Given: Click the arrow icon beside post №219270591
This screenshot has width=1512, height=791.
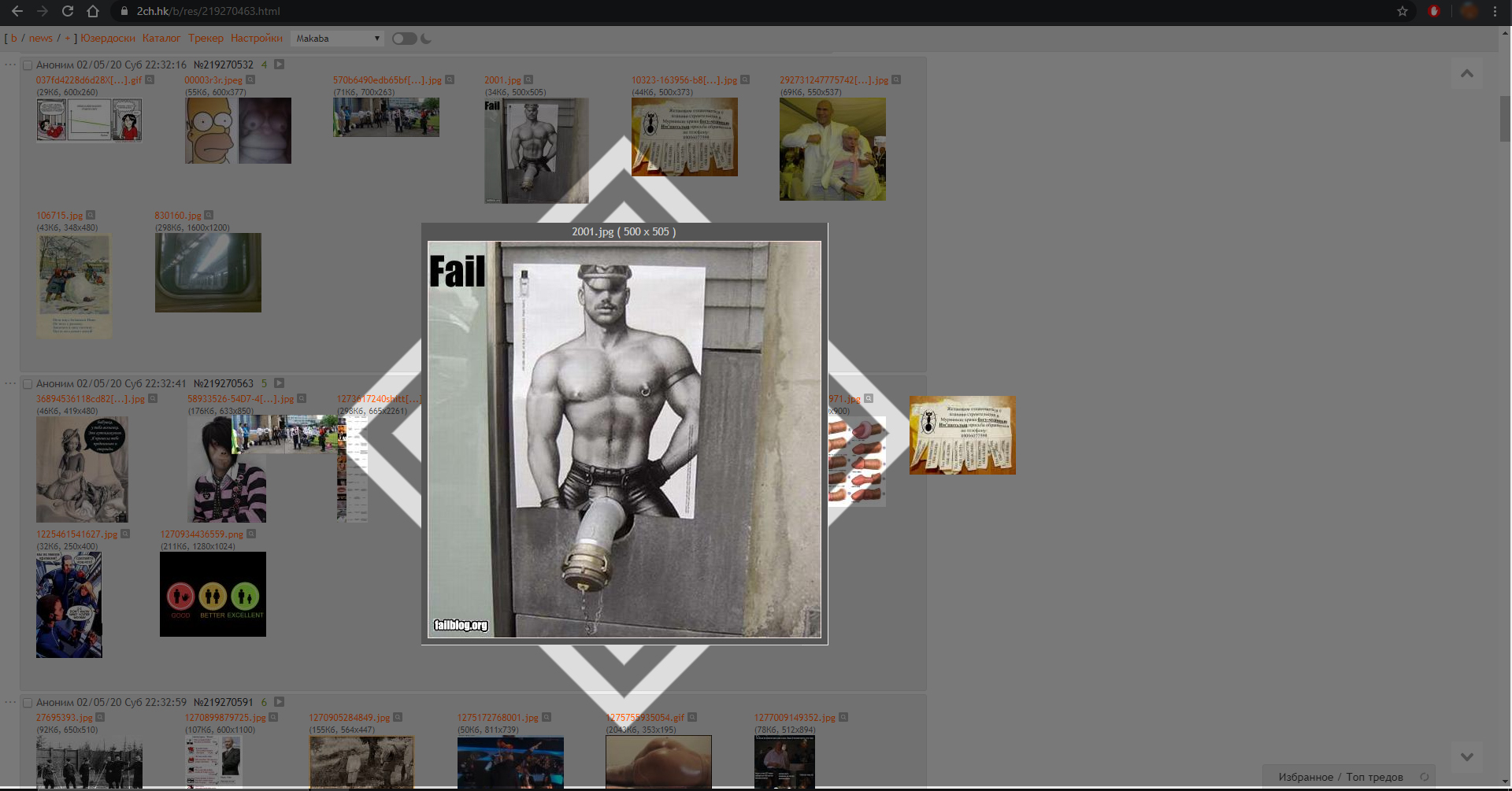Looking at the screenshot, I should click(279, 702).
